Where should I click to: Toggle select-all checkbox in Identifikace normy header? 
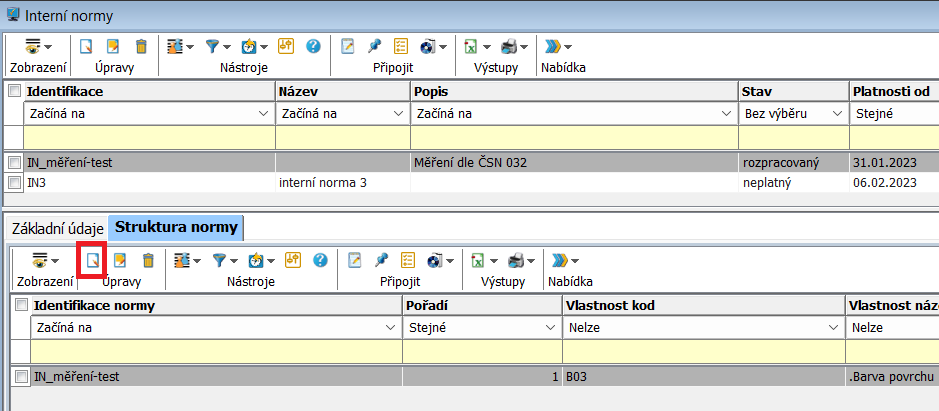point(22,305)
